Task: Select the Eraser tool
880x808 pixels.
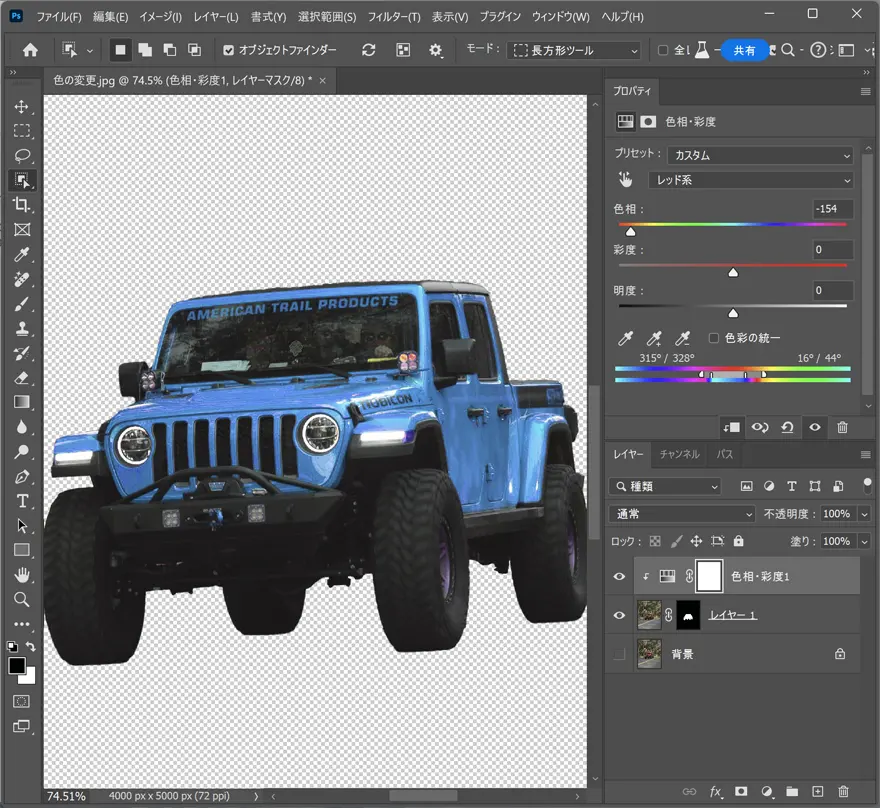Action: point(21,378)
